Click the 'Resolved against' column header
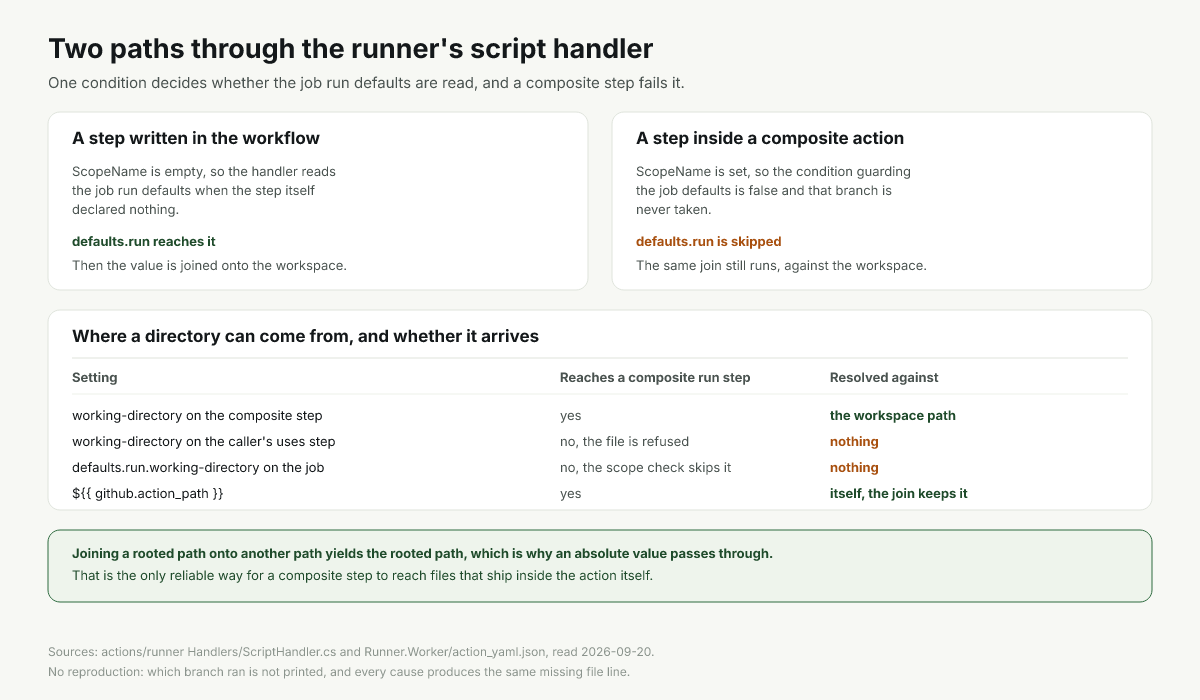 point(884,378)
